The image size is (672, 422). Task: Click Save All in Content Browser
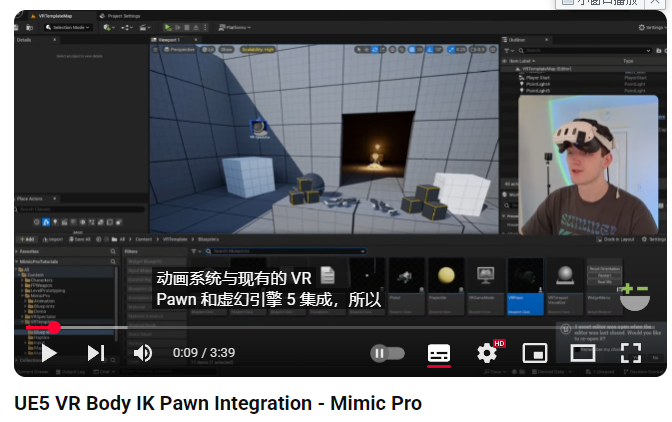pos(80,239)
